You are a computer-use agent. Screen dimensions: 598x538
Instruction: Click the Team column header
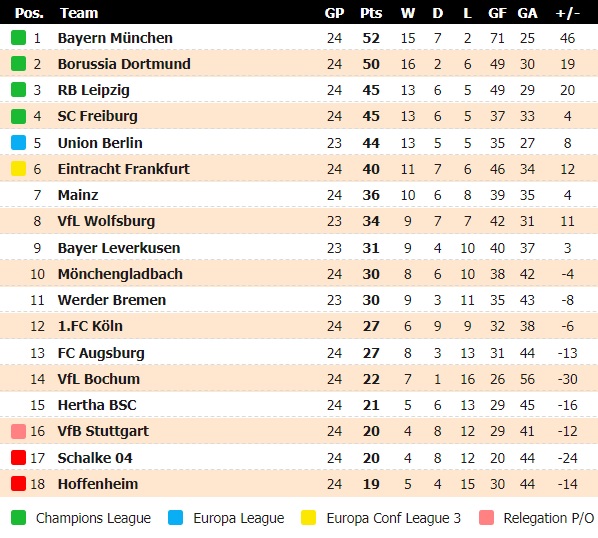click(x=79, y=13)
